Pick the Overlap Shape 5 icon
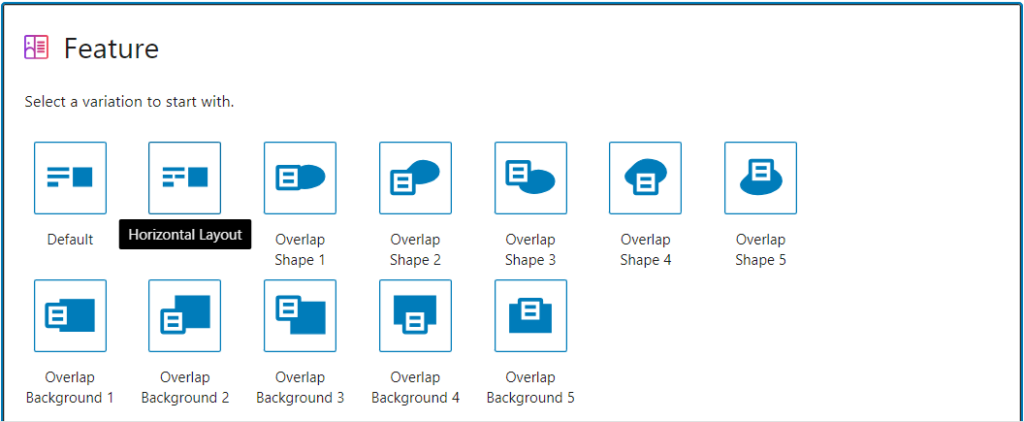 760,177
